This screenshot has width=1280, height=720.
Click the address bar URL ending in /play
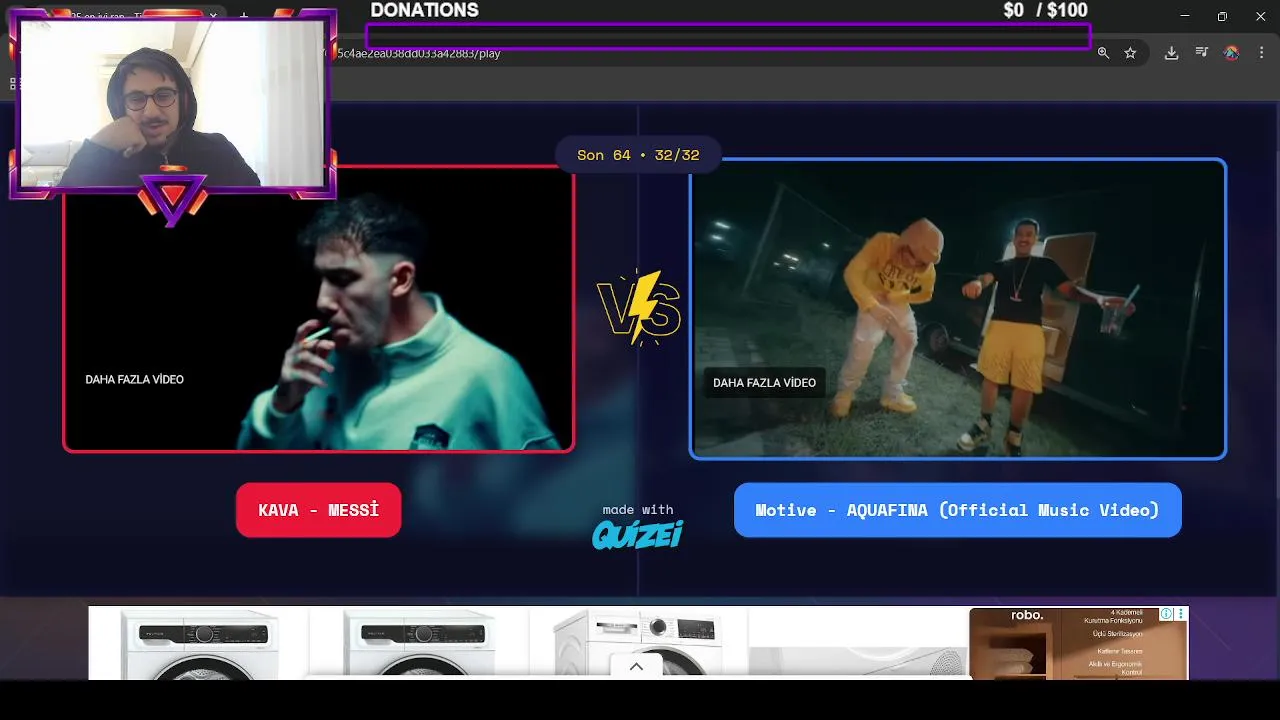click(420, 53)
